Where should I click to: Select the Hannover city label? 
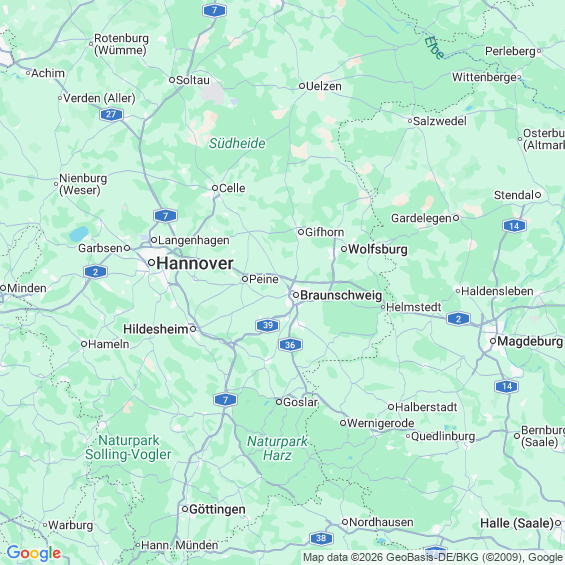point(195,263)
